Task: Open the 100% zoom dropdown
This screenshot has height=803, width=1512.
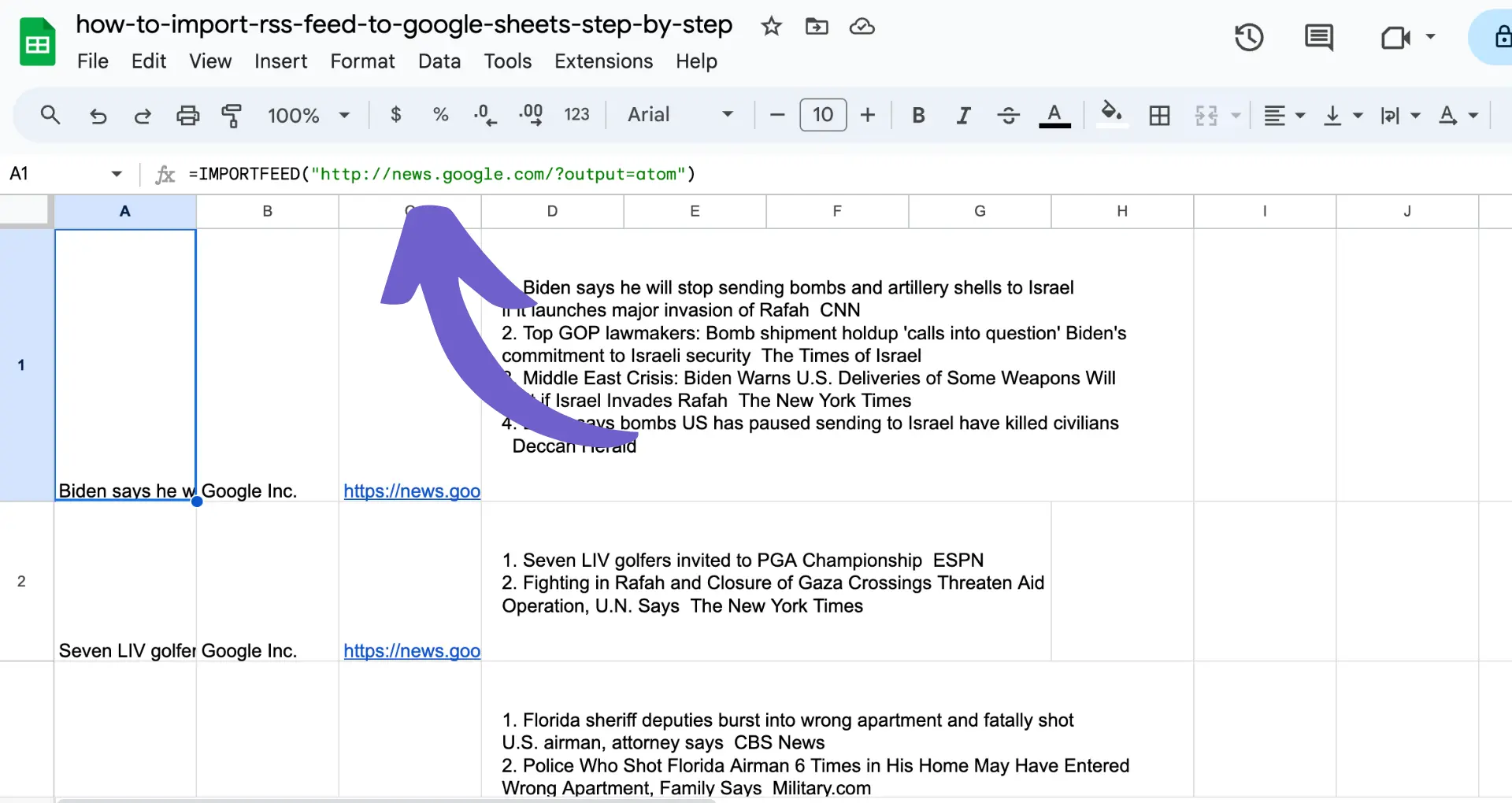Action: [x=309, y=116]
